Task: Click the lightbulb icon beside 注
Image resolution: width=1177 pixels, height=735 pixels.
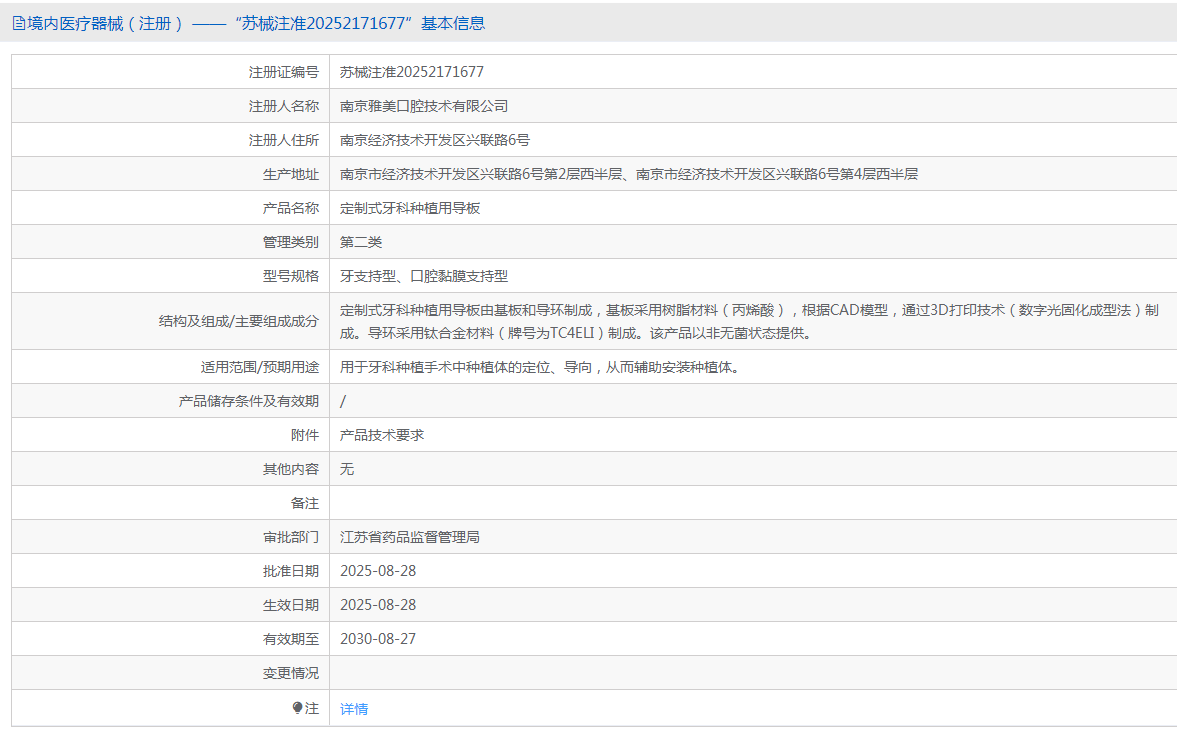Action: (297, 708)
